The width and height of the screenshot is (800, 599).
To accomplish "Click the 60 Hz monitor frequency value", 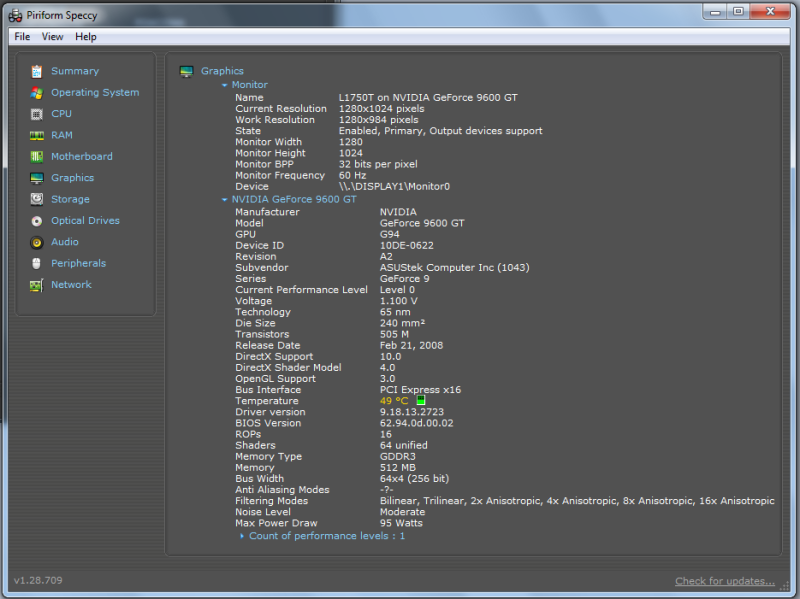I will [353, 176].
